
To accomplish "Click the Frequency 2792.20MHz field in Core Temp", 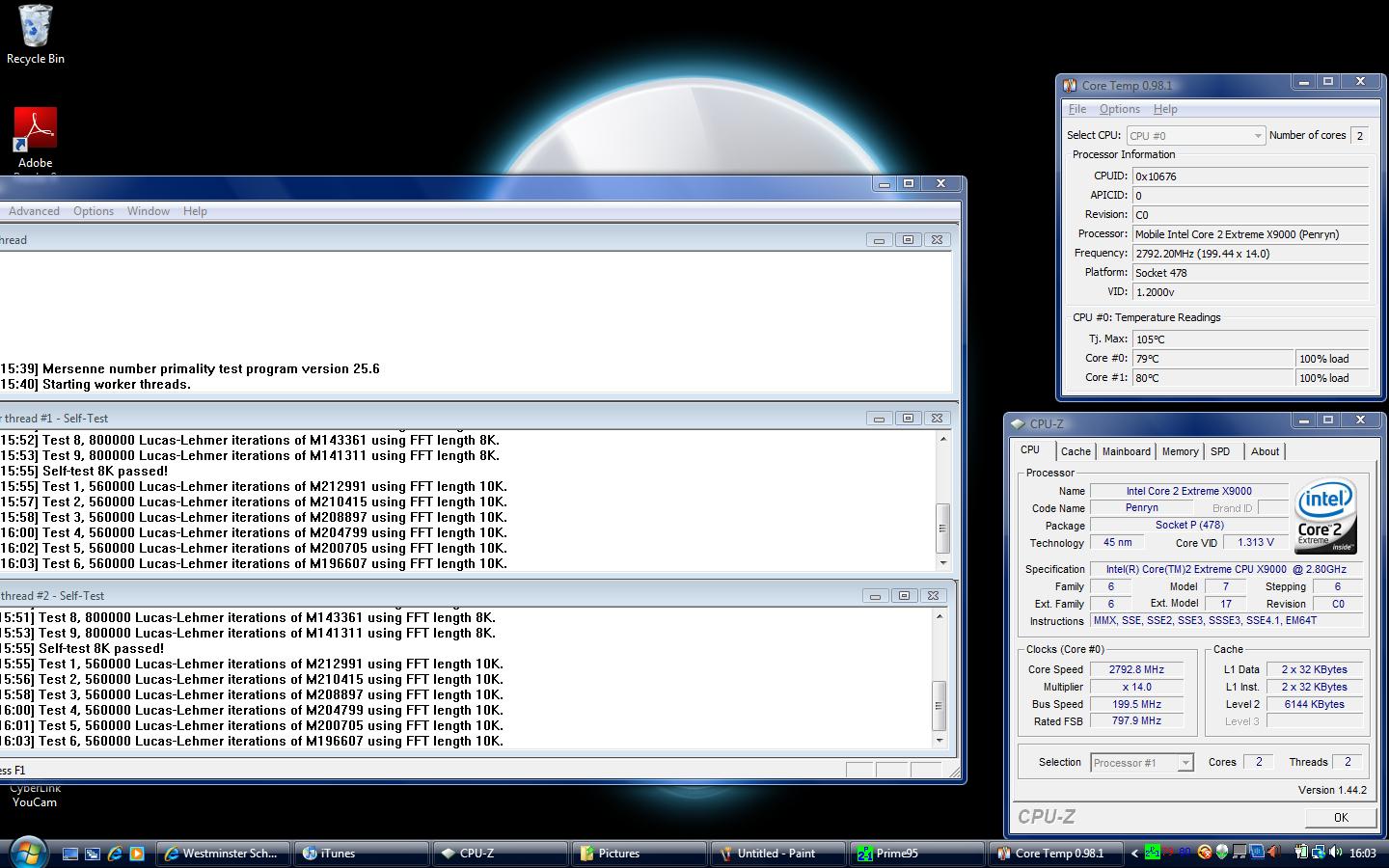I will (1250, 254).
